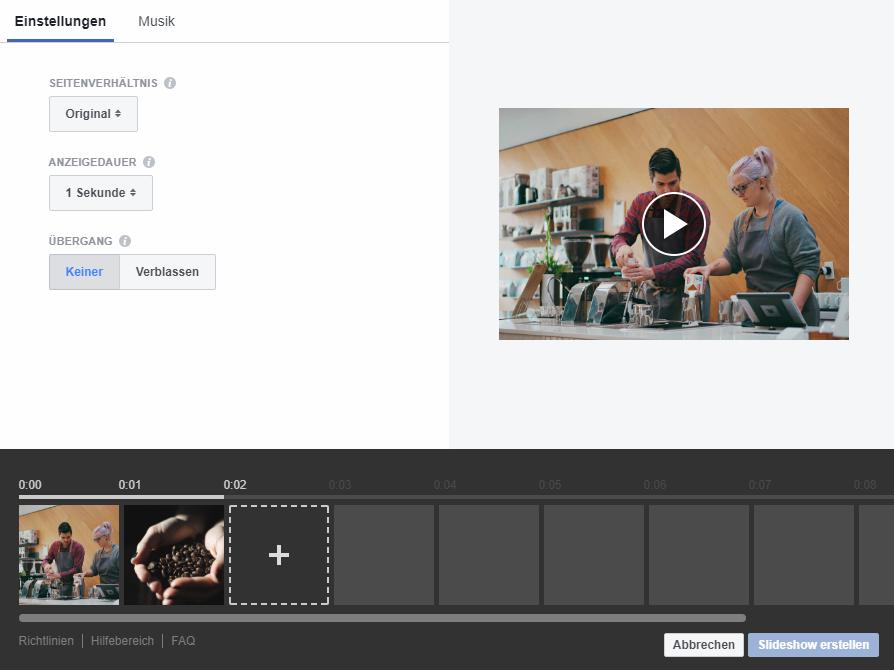894x670 pixels.
Task: Add a new image with plus slot
Action: coord(279,555)
